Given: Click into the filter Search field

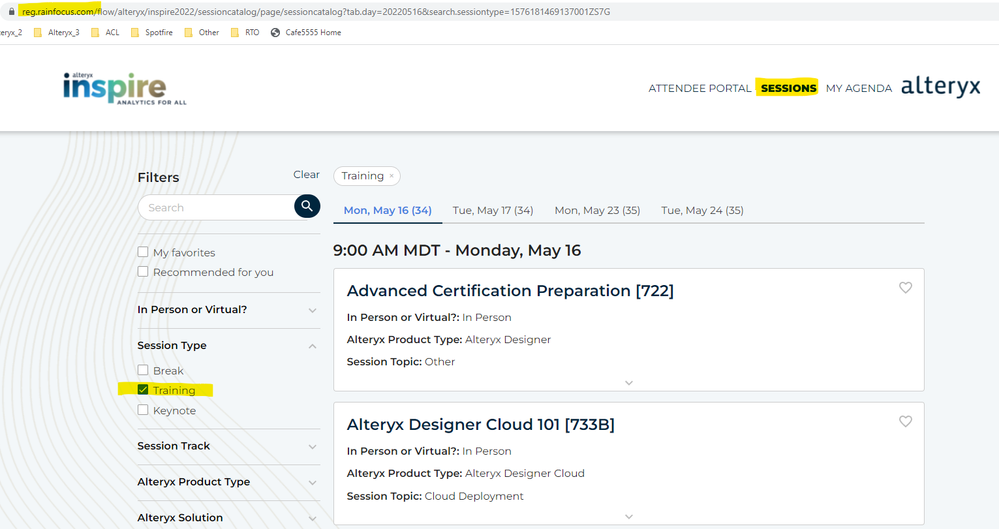Looking at the screenshot, I should pos(215,208).
